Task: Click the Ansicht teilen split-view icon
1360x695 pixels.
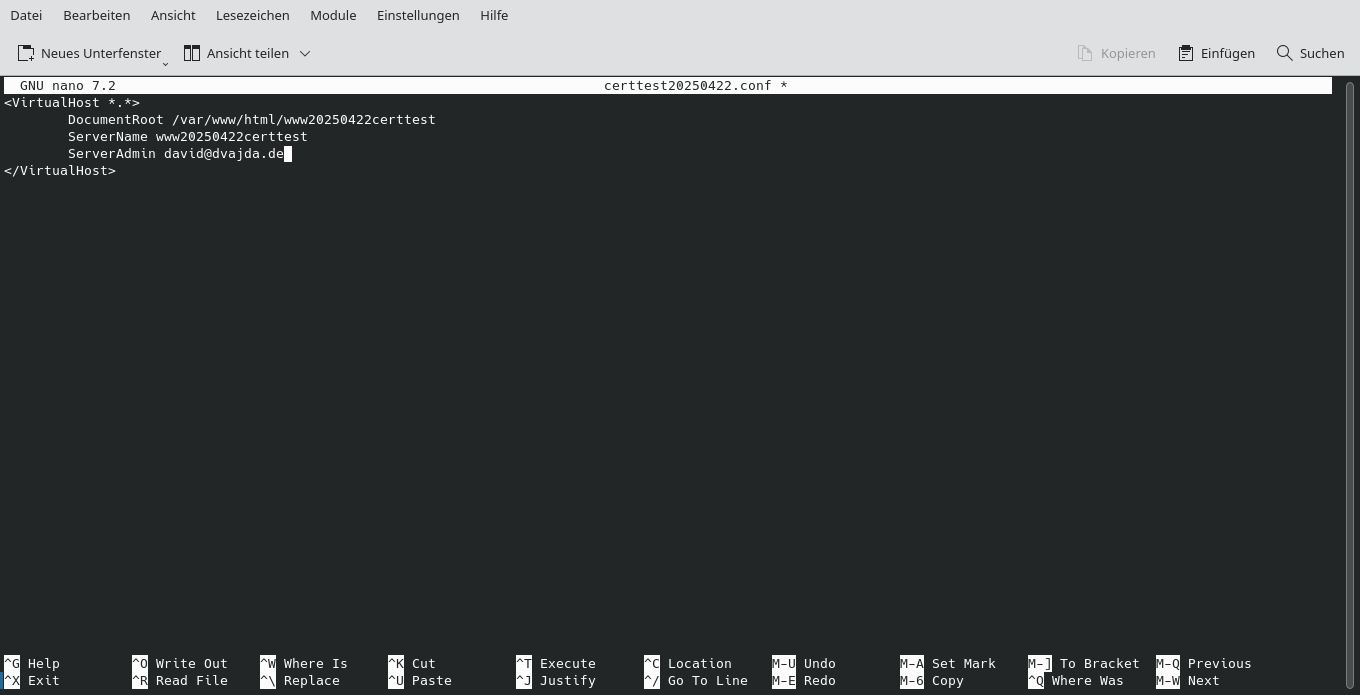Action: coord(192,53)
